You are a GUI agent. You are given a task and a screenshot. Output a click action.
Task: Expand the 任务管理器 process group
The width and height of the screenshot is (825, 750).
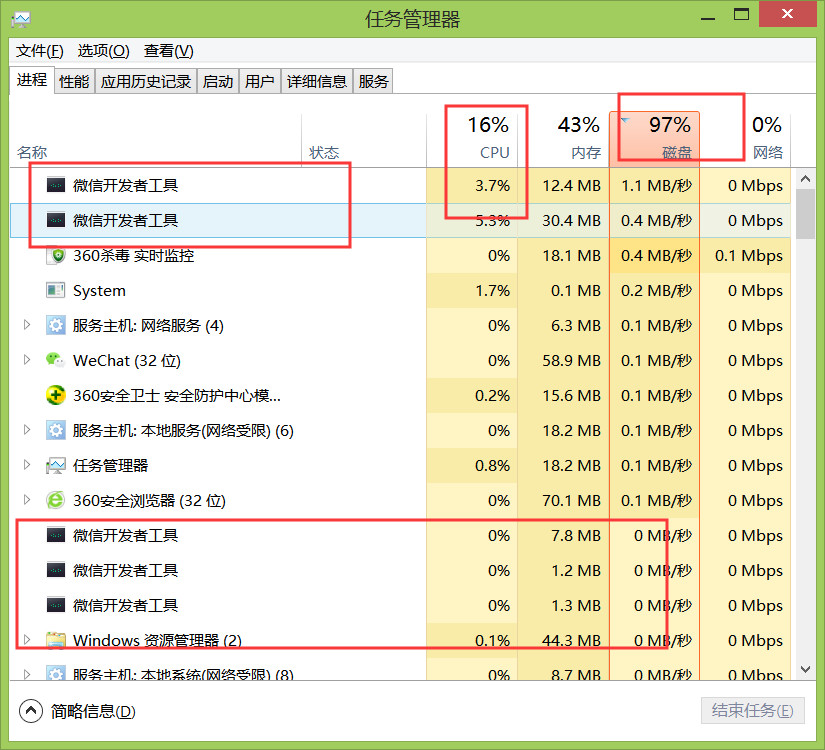[x=27, y=465]
